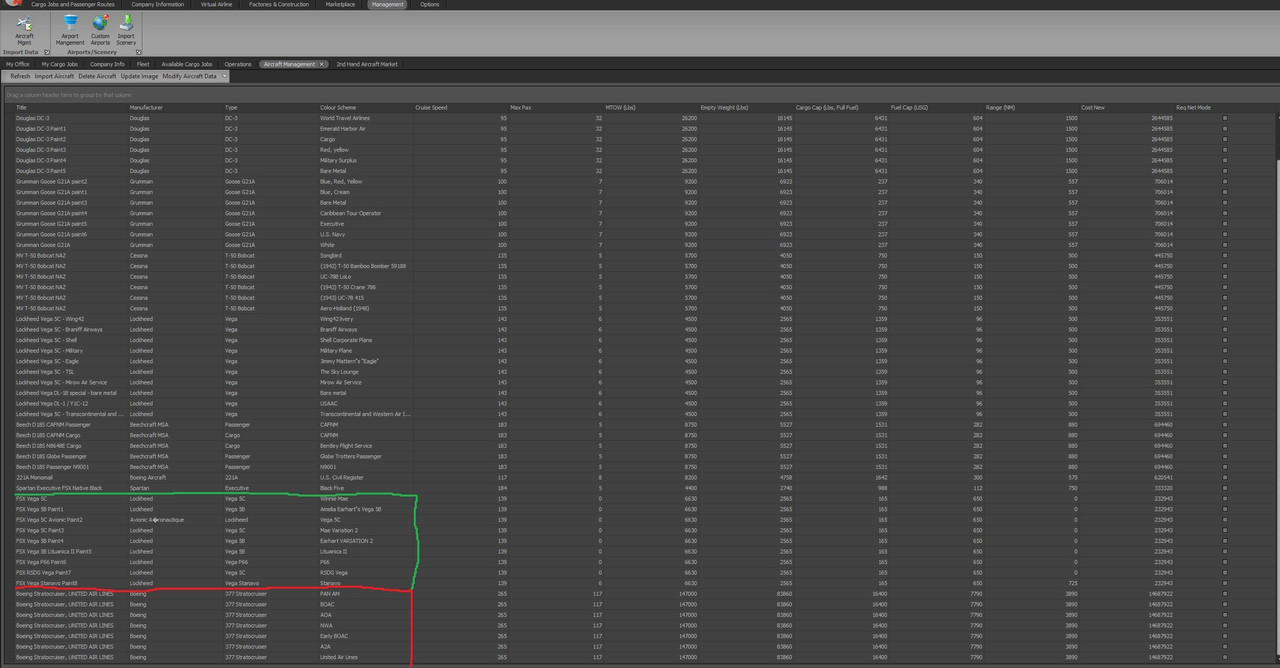Image resolution: width=1280 pixels, height=668 pixels.
Task: Open the Custom Airports globe icon
Action: click(100, 30)
